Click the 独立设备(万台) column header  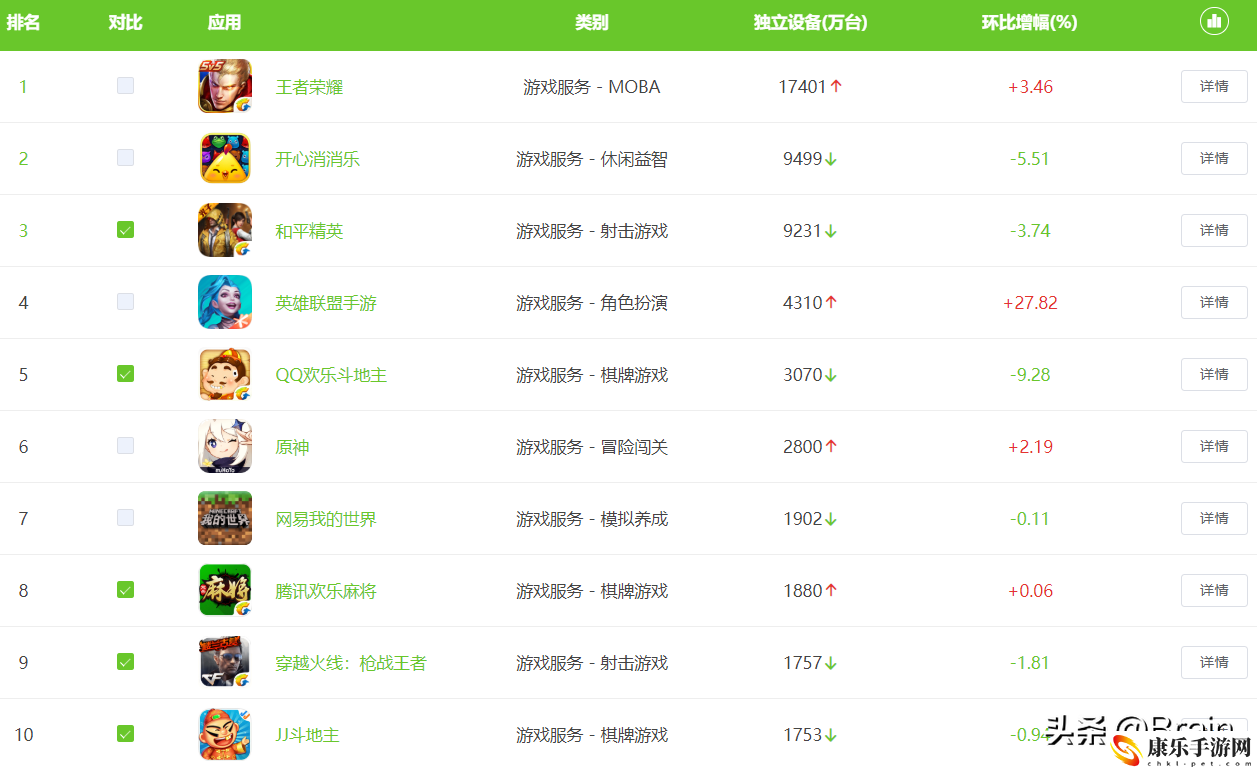point(810,22)
